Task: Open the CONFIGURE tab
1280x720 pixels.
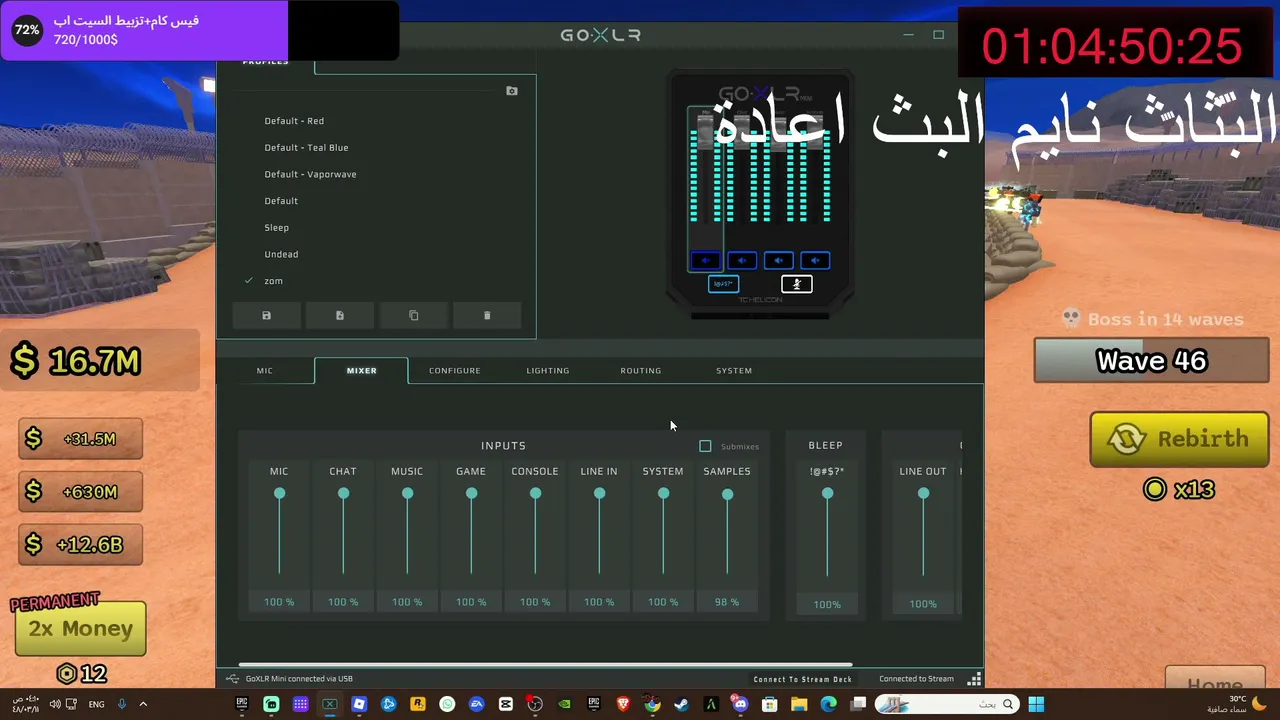Action: coord(455,371)
